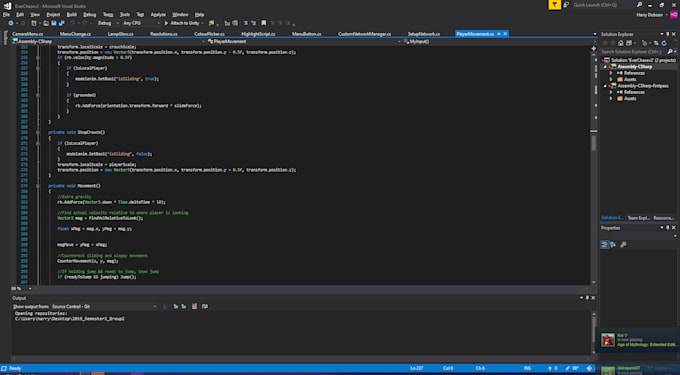Click the Save file icon

(54, 23)
